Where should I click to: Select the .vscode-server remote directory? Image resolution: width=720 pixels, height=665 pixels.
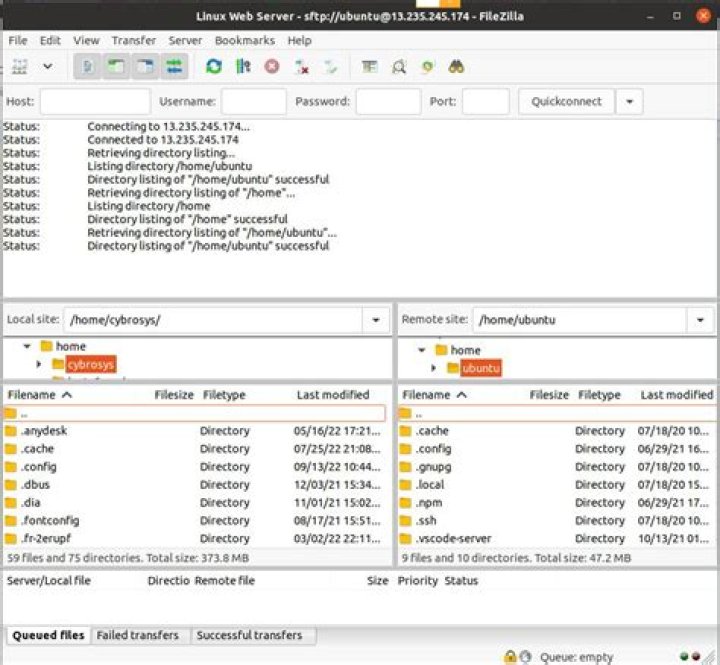[x=452, y=538]
